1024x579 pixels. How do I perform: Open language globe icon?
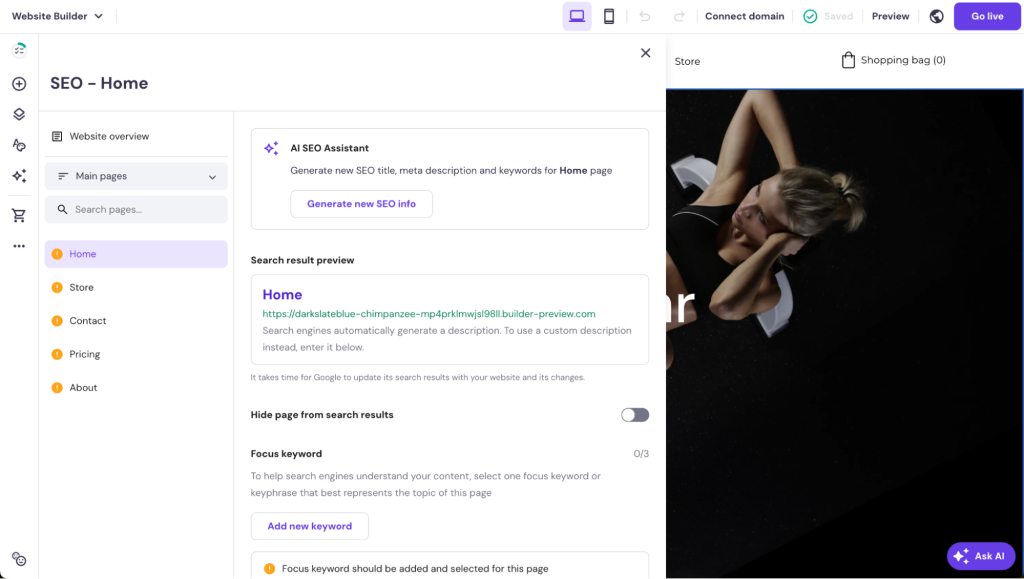936,16
